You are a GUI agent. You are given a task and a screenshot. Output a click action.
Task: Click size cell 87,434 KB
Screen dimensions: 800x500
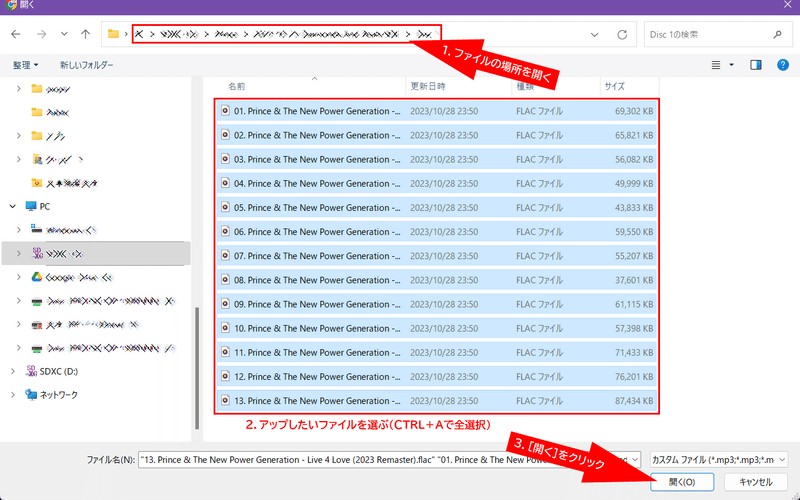634,401
